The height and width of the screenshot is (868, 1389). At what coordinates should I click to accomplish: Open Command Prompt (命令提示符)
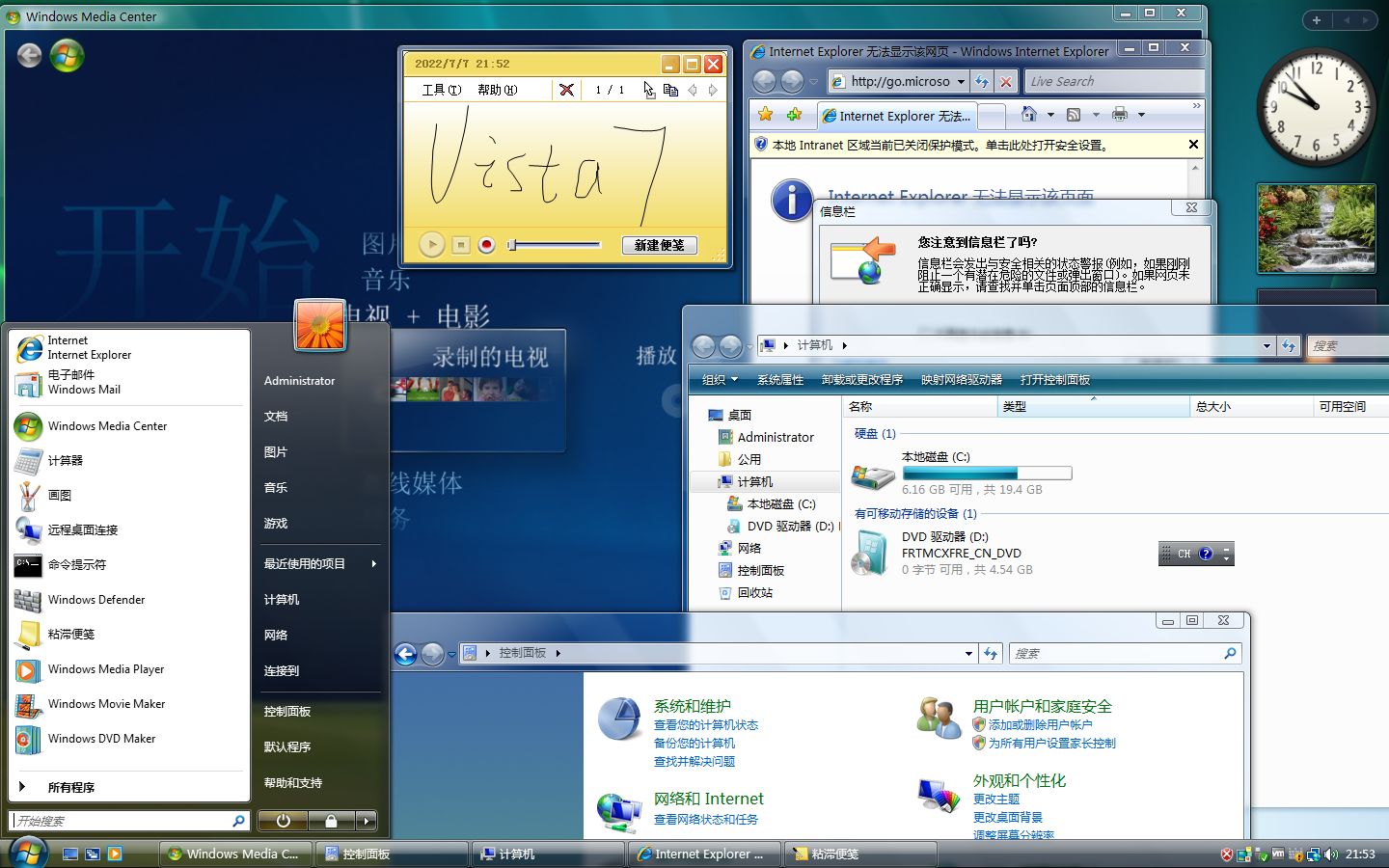click(x=129, y=564)
